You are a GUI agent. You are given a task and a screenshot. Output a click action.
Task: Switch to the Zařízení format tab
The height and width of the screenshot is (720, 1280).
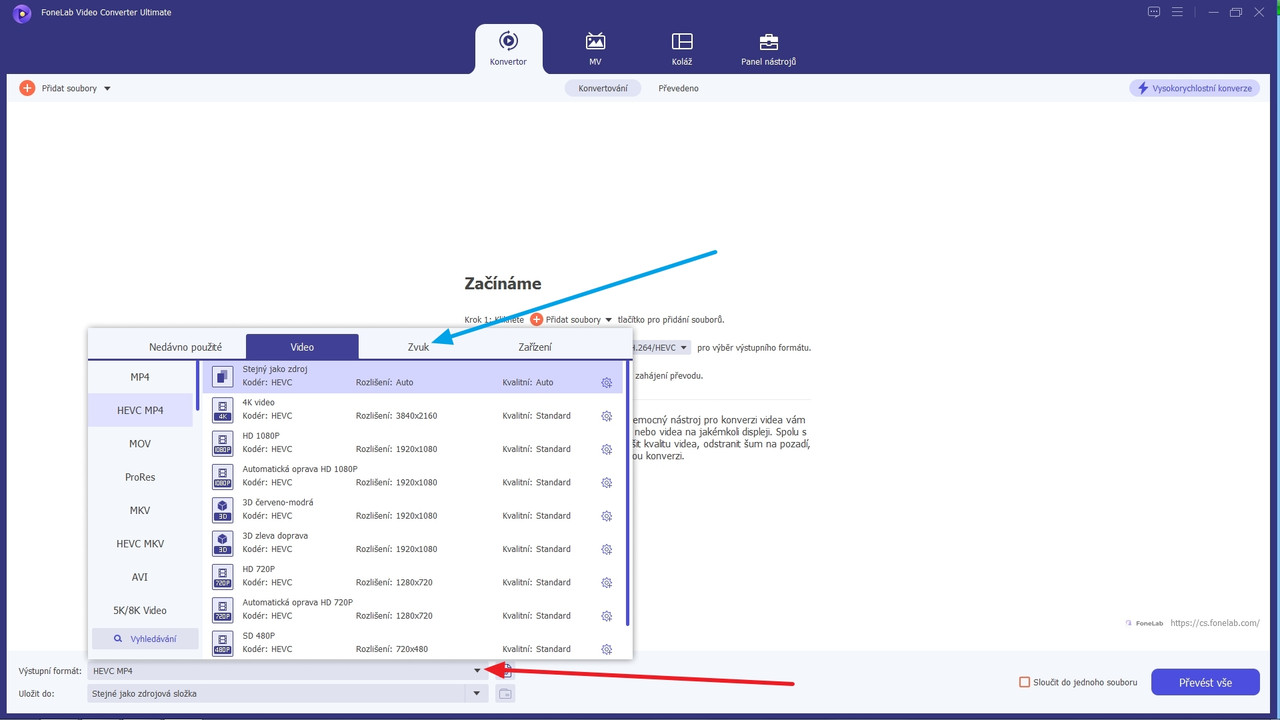(x=535, y=347)
